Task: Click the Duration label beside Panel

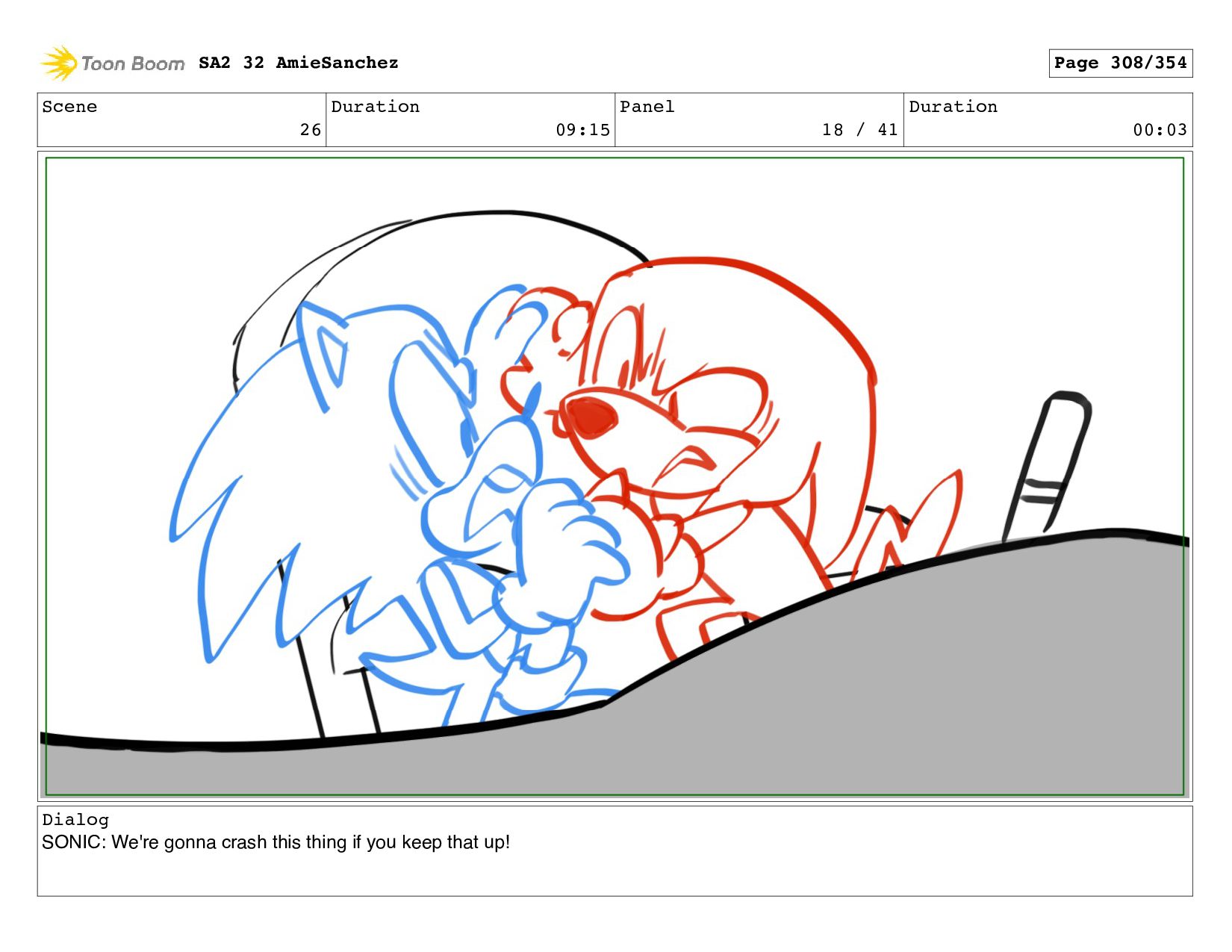Action: 953,107
